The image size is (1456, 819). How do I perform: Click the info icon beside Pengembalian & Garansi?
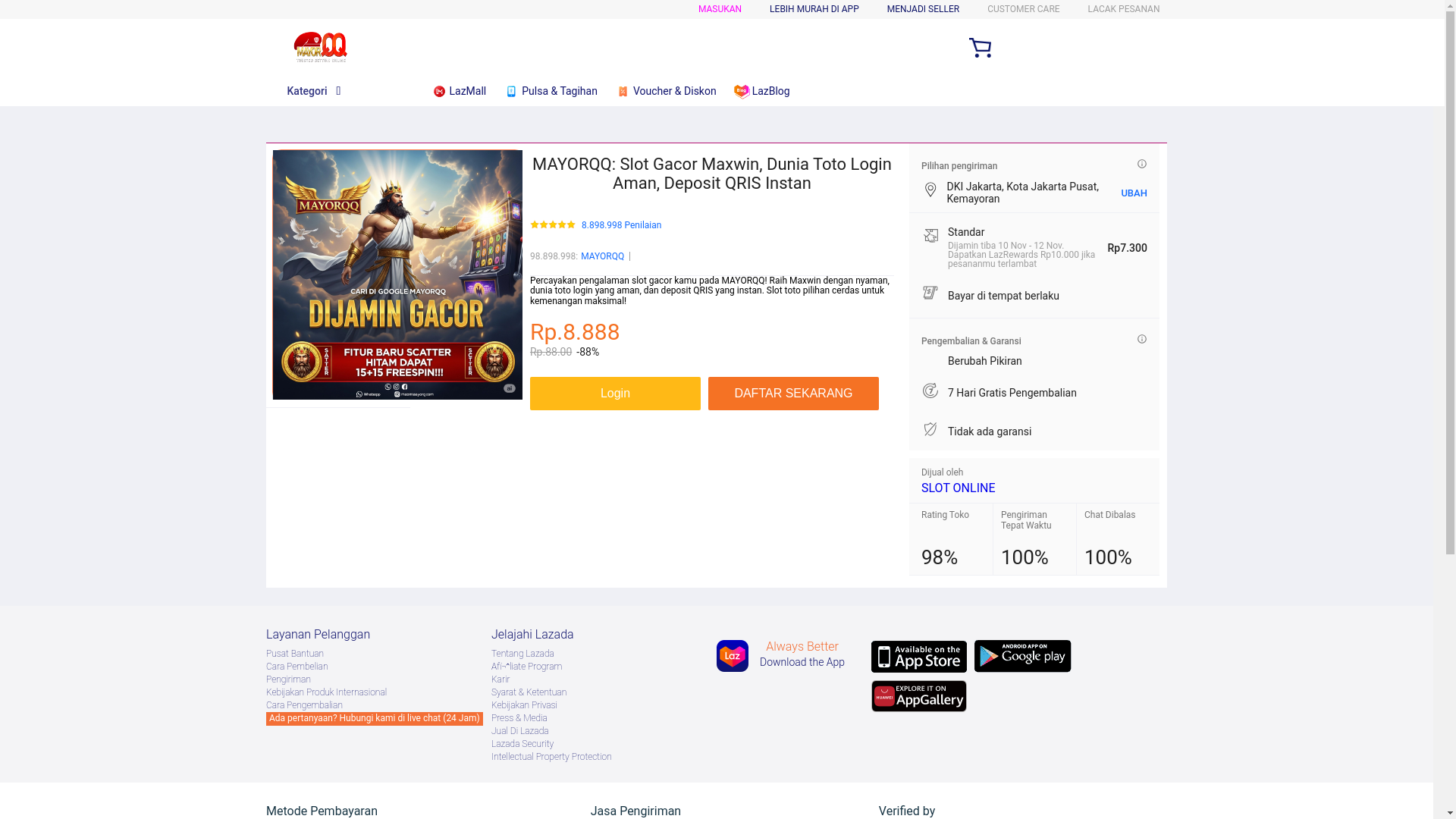[1142, 339]
